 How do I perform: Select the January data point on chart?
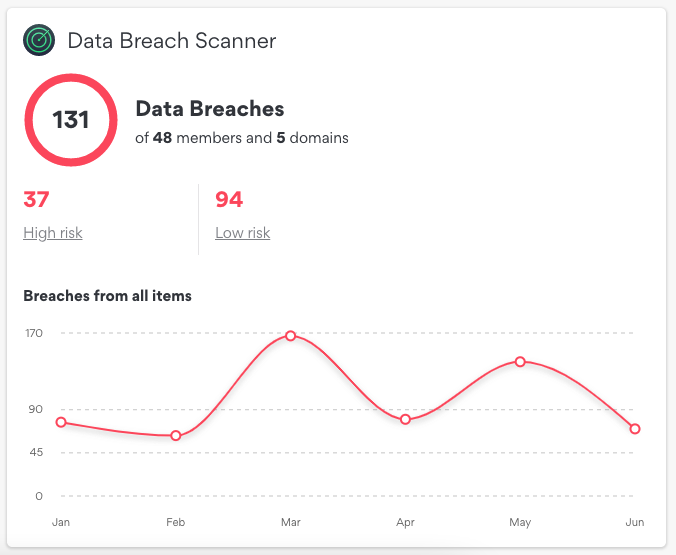[61, 422]
